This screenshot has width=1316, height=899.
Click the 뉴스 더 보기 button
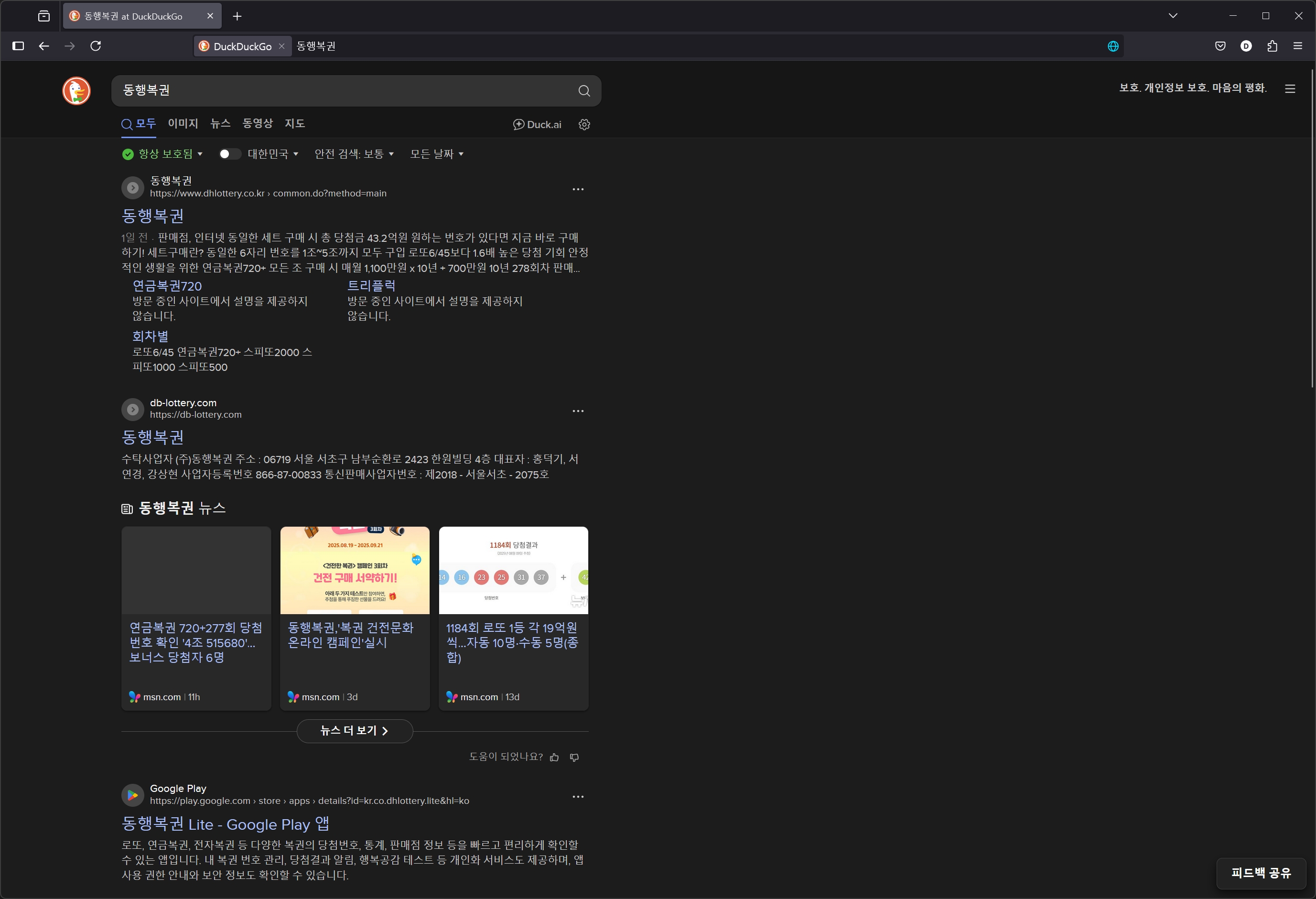[355, 731]
